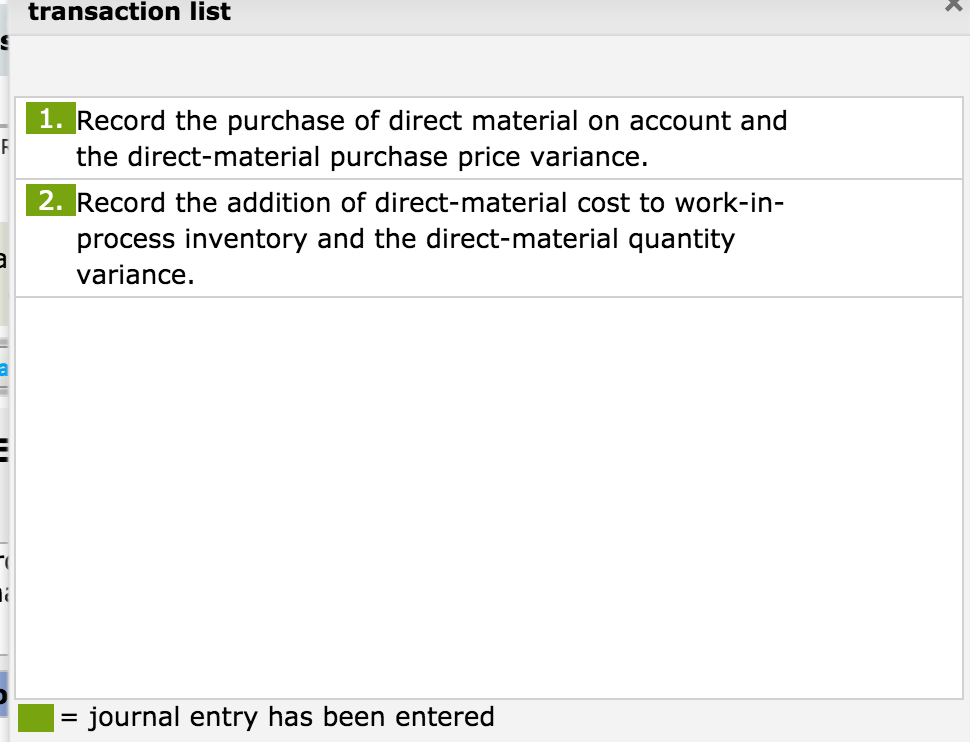Click the green completion badge numbered 2

pyautogui.click(x=50, y=202)
